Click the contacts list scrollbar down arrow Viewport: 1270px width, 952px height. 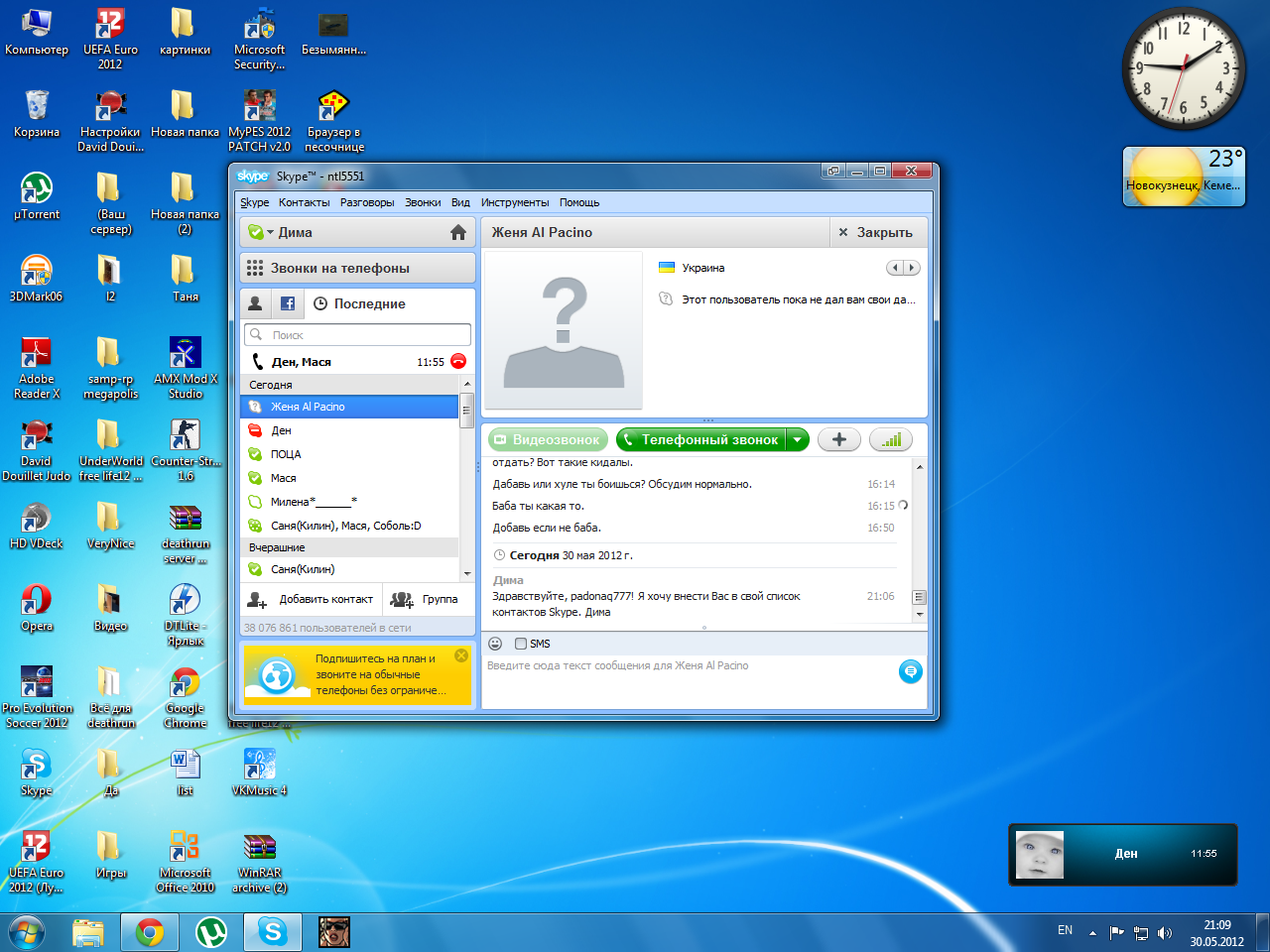tap(467, 573)
